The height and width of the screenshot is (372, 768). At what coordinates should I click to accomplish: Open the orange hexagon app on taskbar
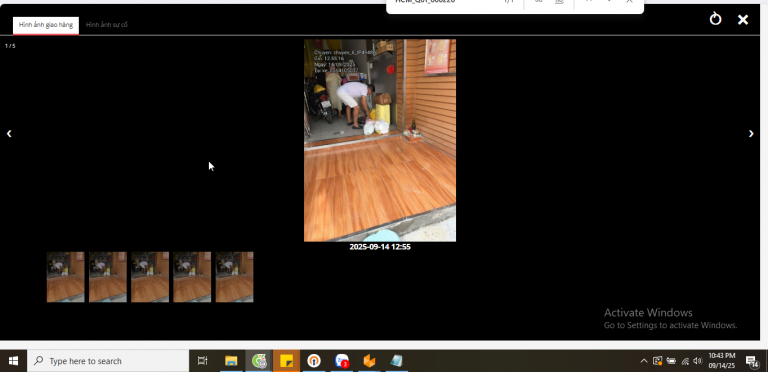pos(369,361)
